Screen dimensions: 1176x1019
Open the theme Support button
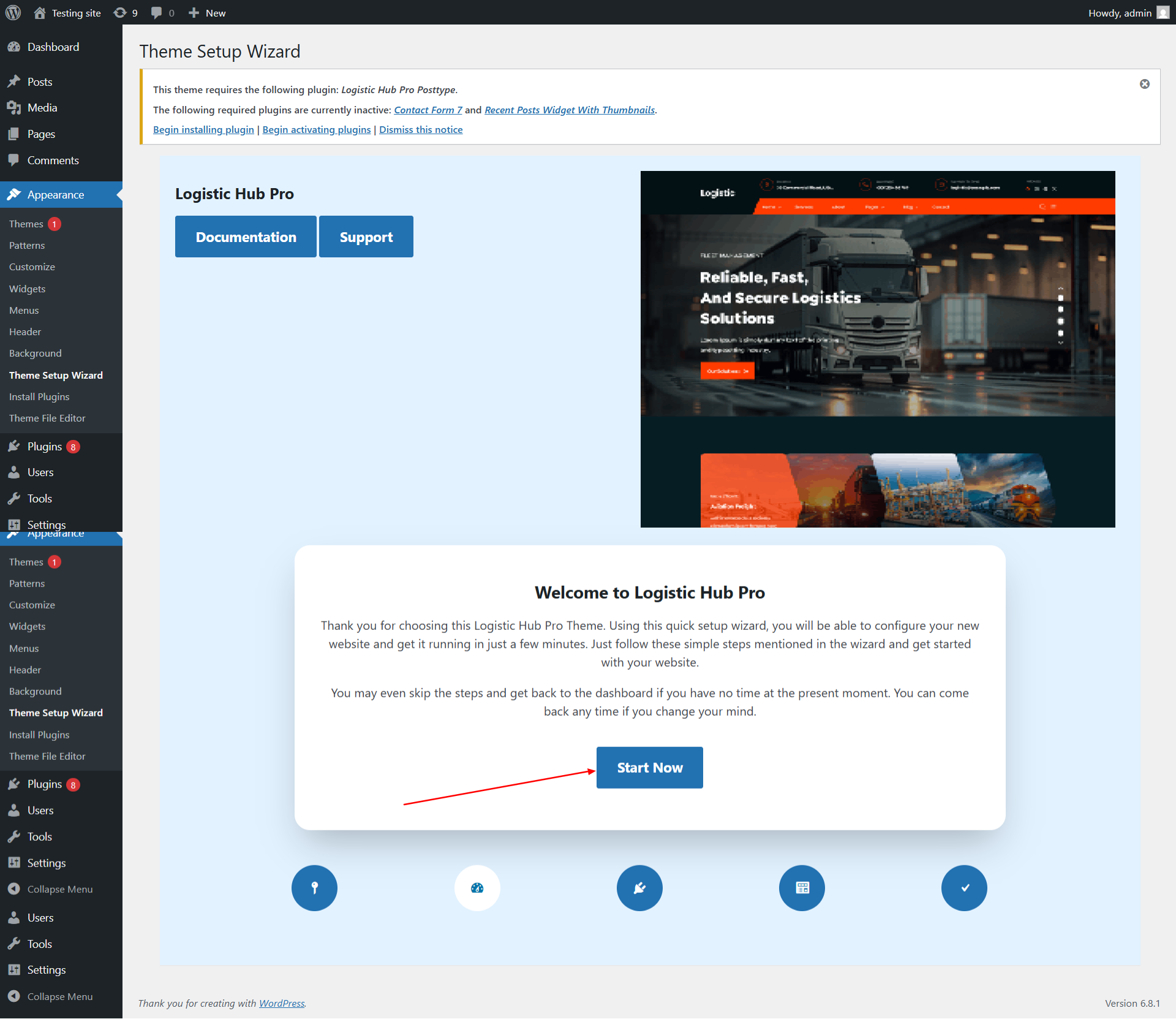[x=366, y=237]
